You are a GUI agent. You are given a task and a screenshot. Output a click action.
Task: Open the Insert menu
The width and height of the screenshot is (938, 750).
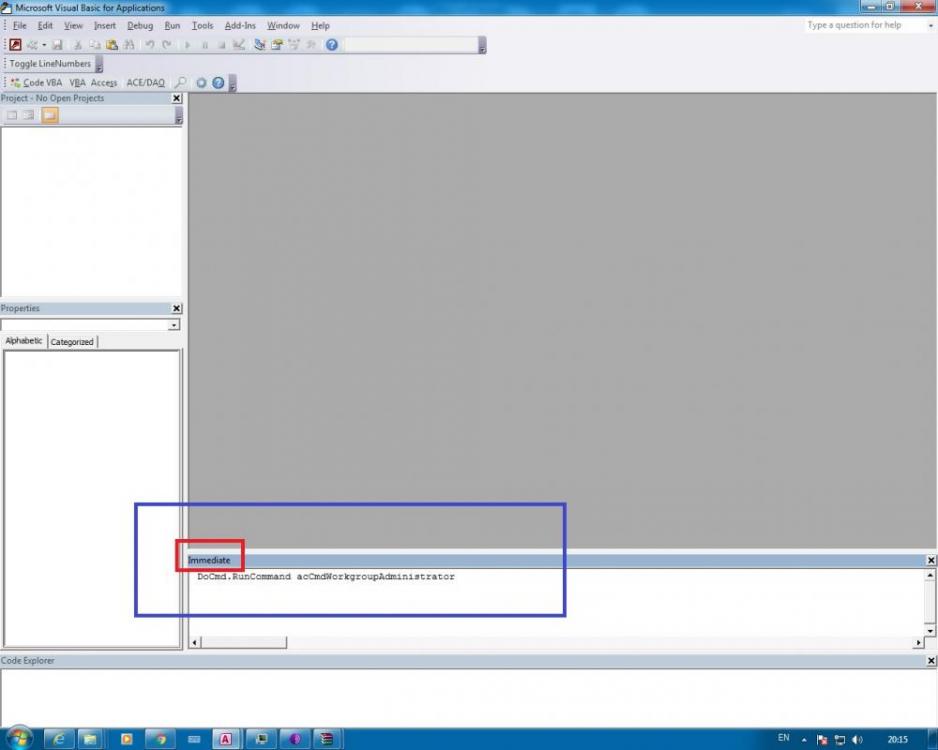pyautogui.click(x=105, y=26)
